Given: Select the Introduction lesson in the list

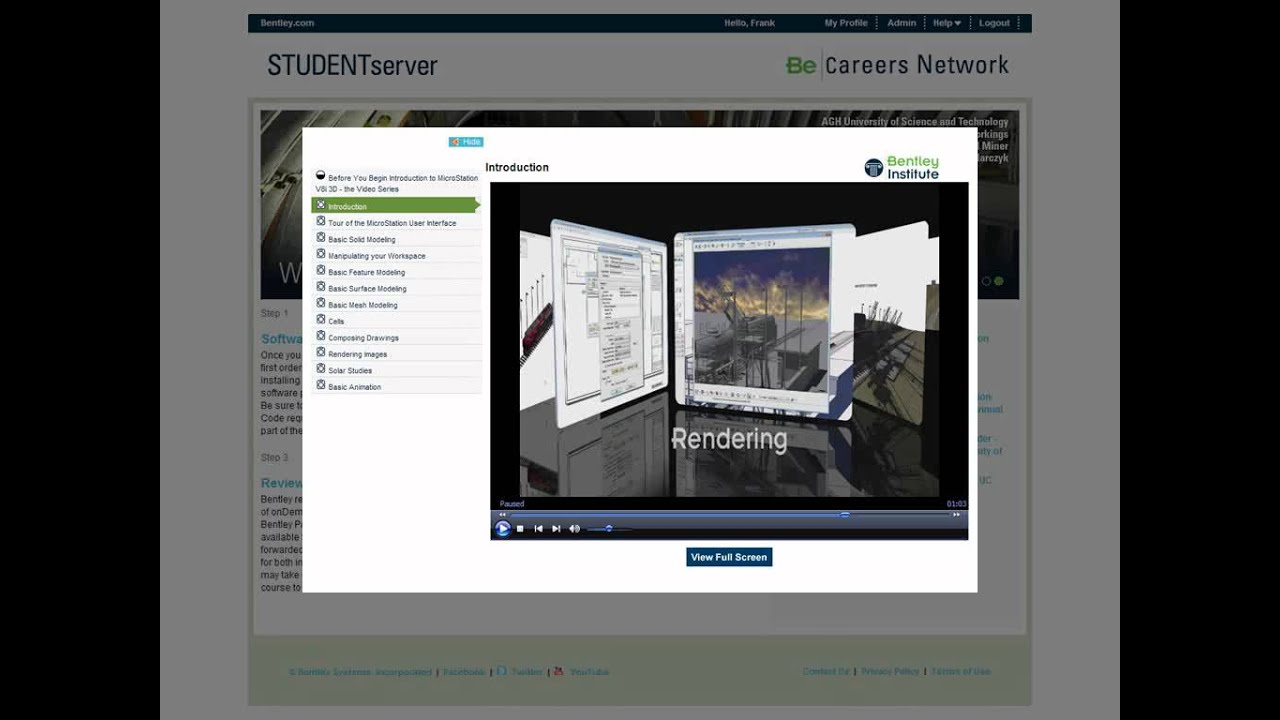Looking at the screenshot, I should click(x=396, y=206).
